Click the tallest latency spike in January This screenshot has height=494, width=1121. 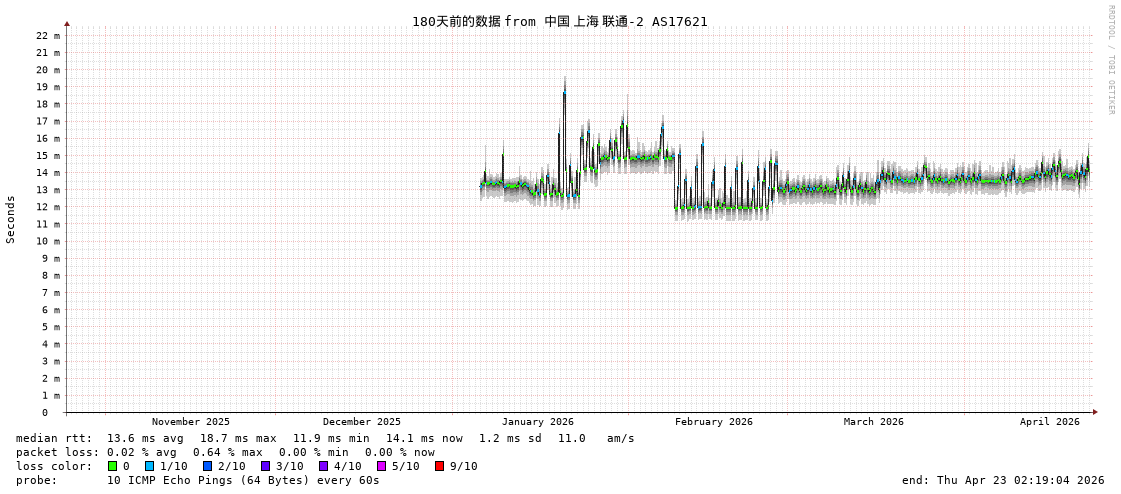(564, 90)
